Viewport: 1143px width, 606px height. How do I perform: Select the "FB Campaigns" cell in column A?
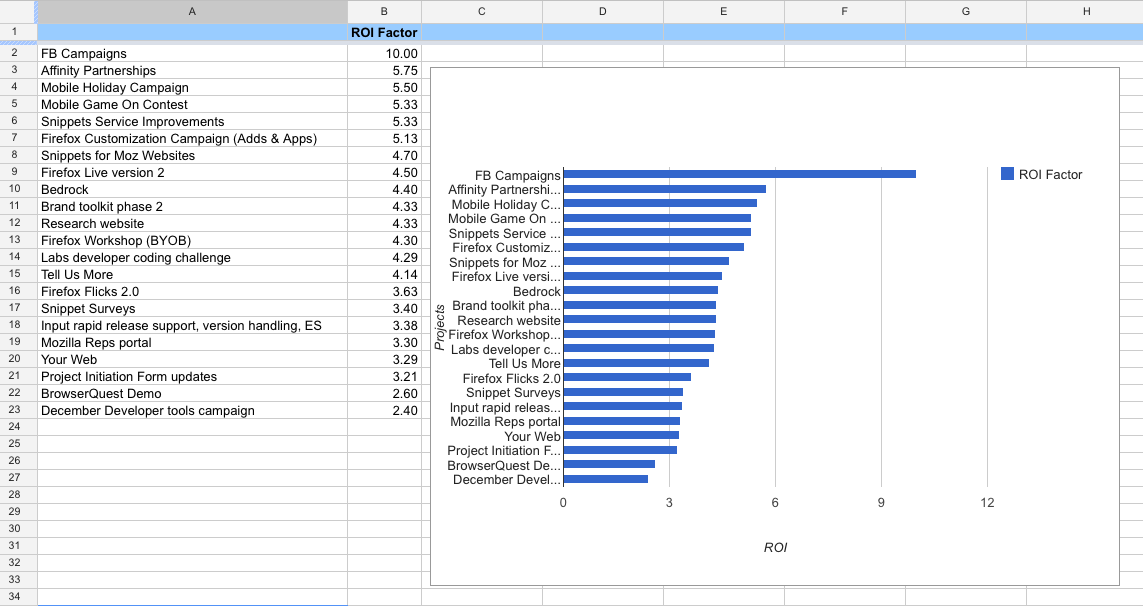tap(192, 53)
